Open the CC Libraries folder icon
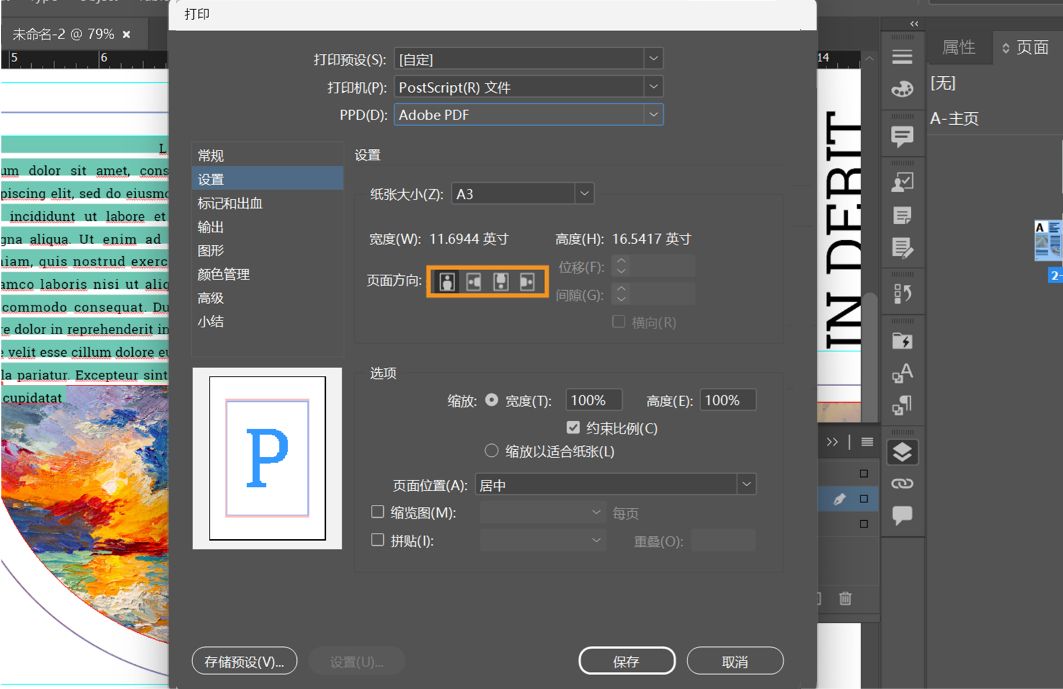1063x689 pixels. (902, 340)
